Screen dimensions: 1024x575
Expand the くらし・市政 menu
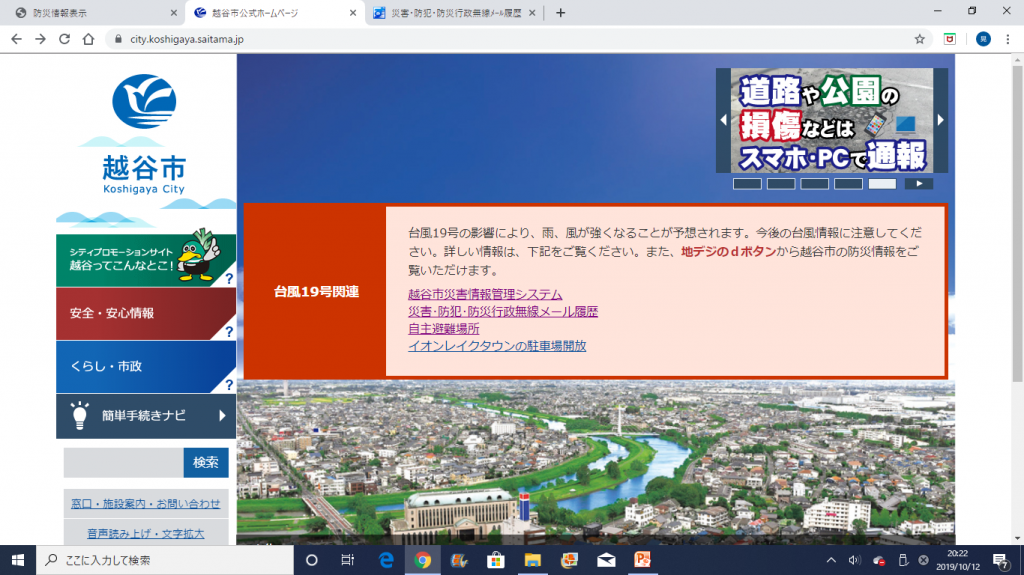click(x=146, y=367)
